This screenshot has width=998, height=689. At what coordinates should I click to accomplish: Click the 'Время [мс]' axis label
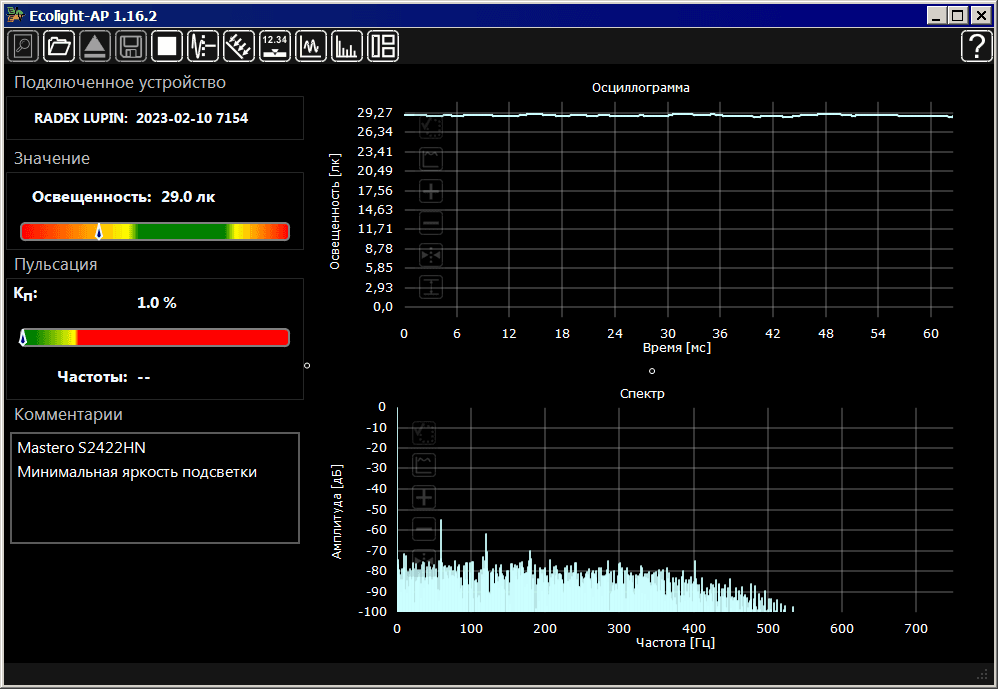click(x=677, y=347)
